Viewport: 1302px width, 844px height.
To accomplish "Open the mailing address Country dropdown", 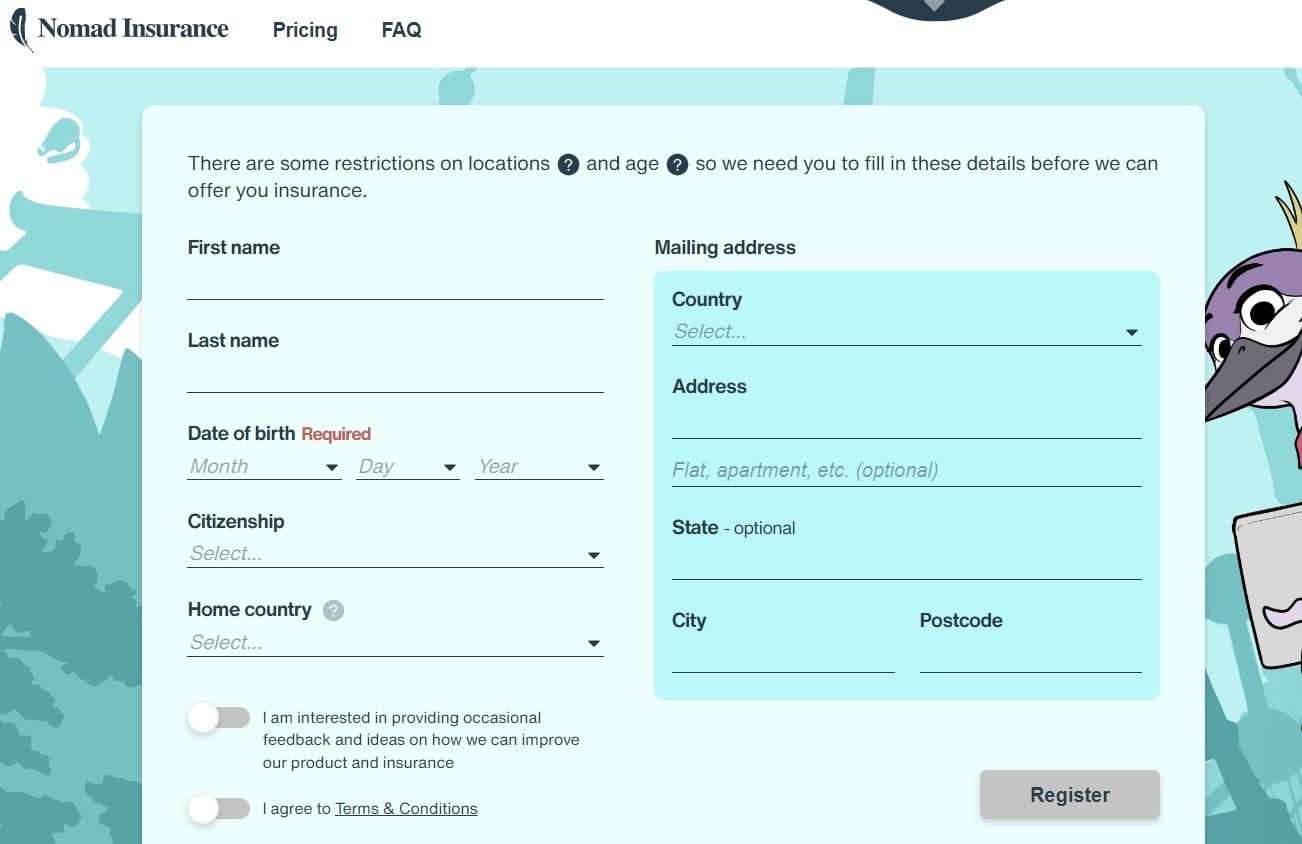I will pyautogui.click(x=906, y=332).
